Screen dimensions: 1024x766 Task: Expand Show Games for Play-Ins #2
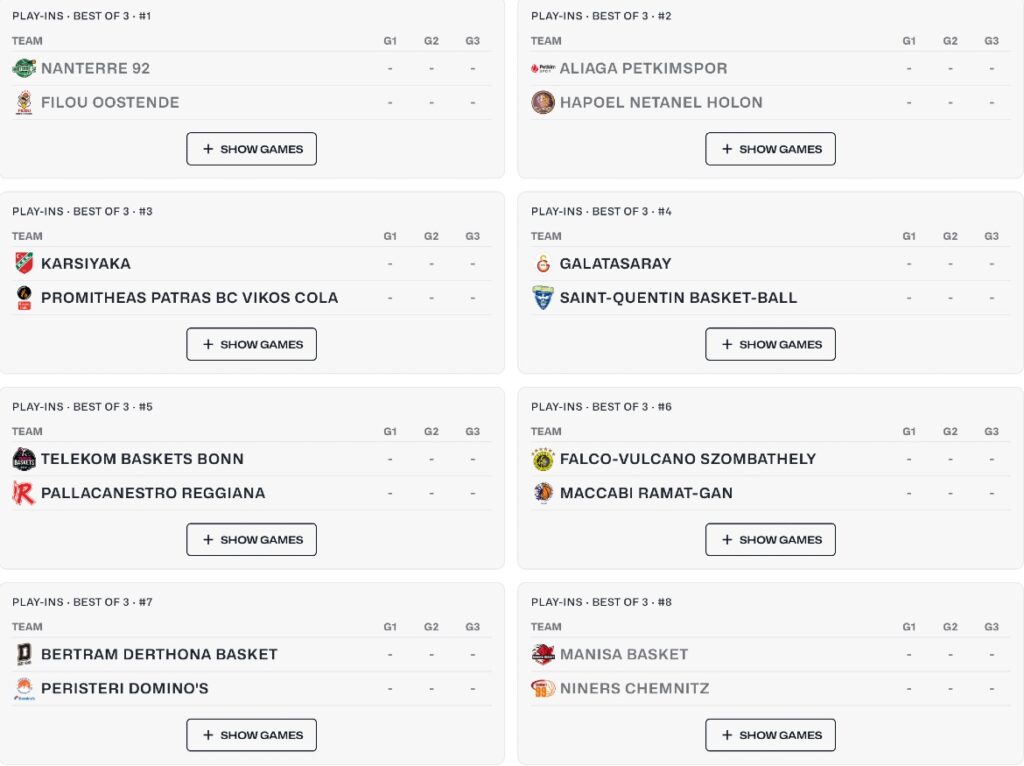click(x=770, y=149)
